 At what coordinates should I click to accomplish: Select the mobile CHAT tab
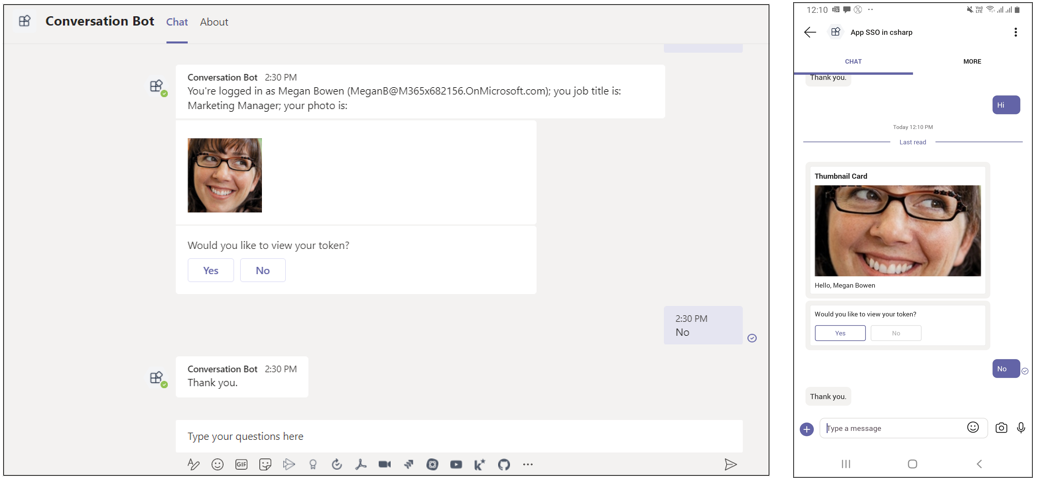click(853, 62)
